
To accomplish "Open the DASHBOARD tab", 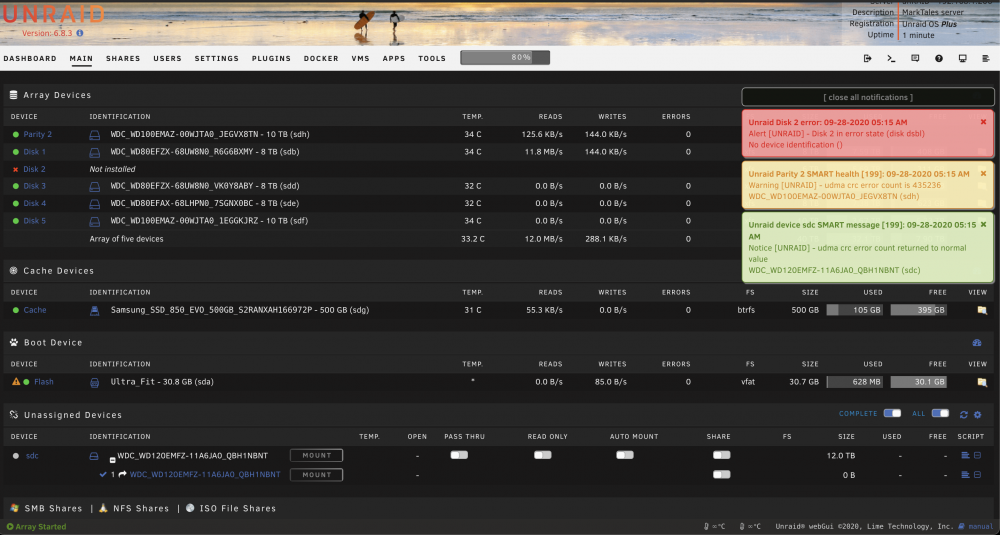I will point(30,58).
